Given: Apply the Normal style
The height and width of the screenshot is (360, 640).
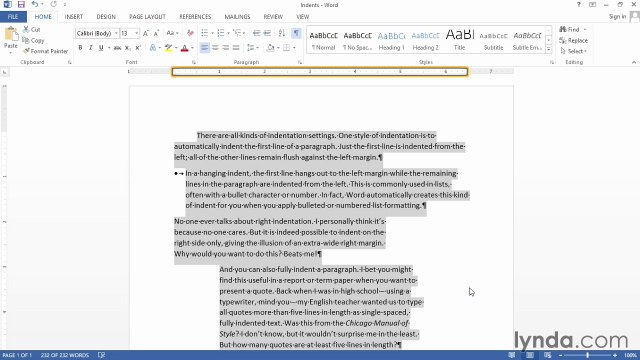Looking at the screenshot, I should [x=323, y=40].
